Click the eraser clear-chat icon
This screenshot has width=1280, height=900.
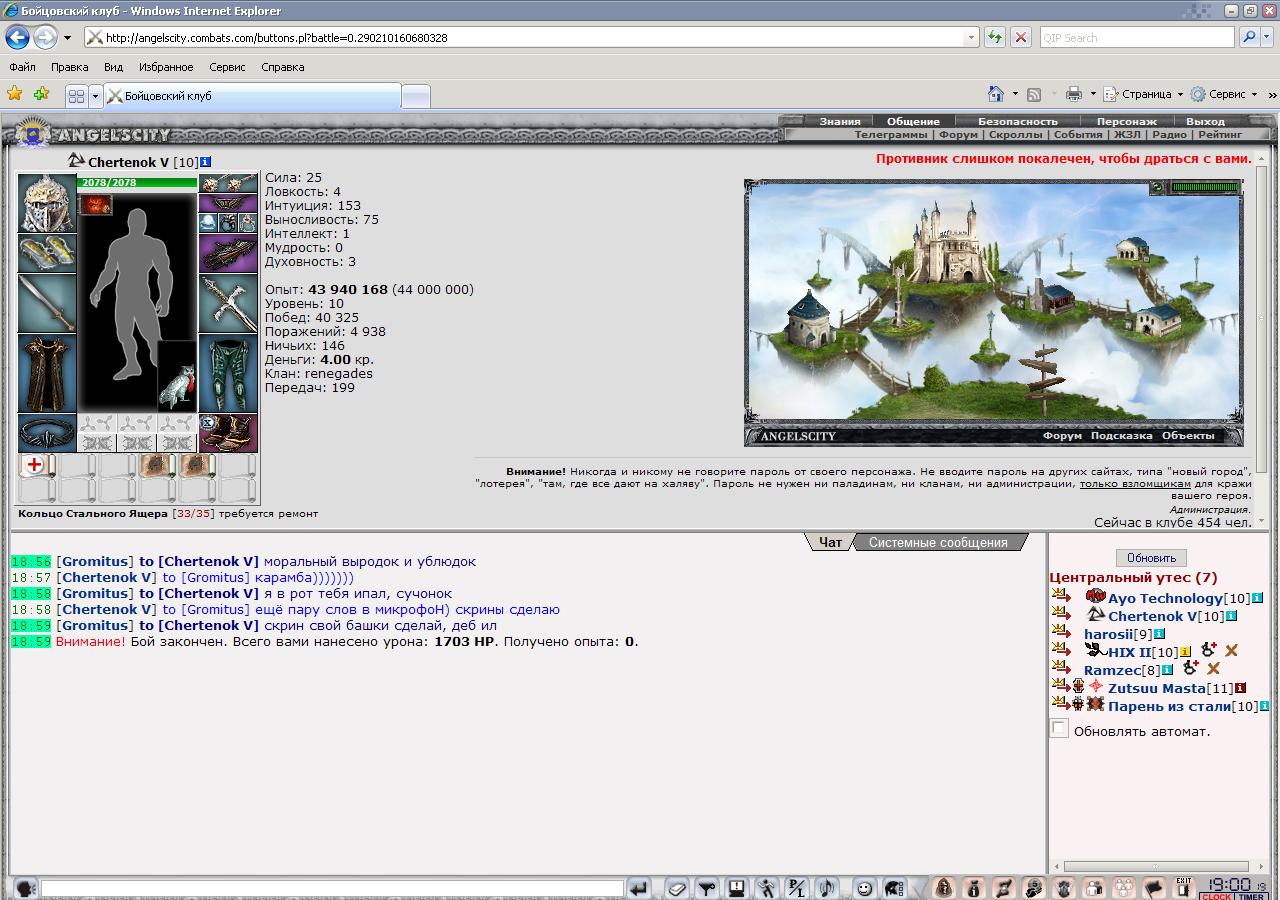(677, 888)
